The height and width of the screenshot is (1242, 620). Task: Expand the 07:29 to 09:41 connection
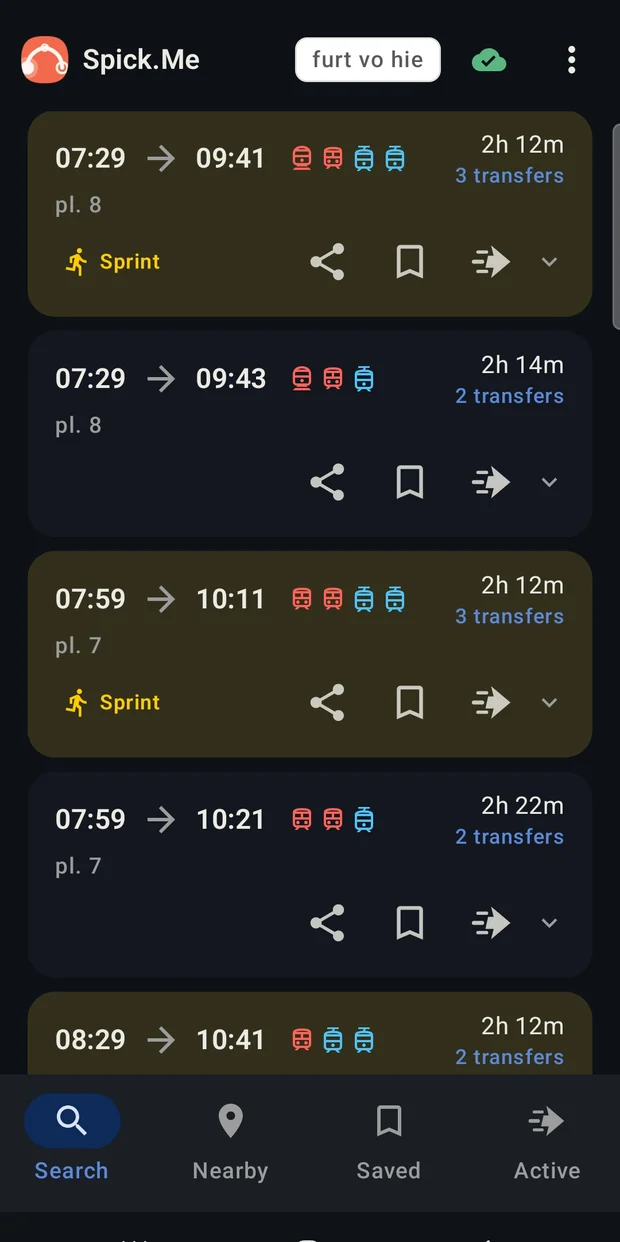point(549,262)
